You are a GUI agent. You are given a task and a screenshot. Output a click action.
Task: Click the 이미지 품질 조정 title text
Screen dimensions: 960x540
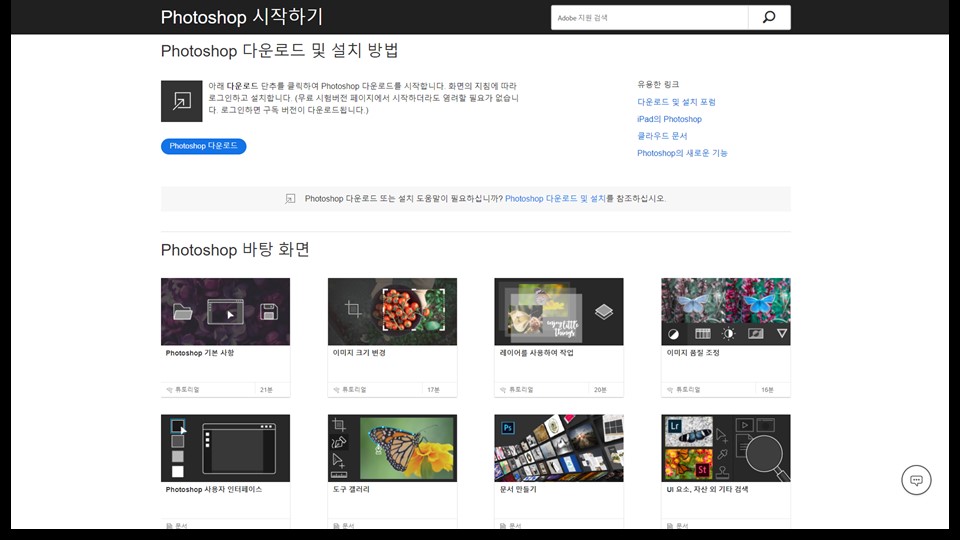693,353
